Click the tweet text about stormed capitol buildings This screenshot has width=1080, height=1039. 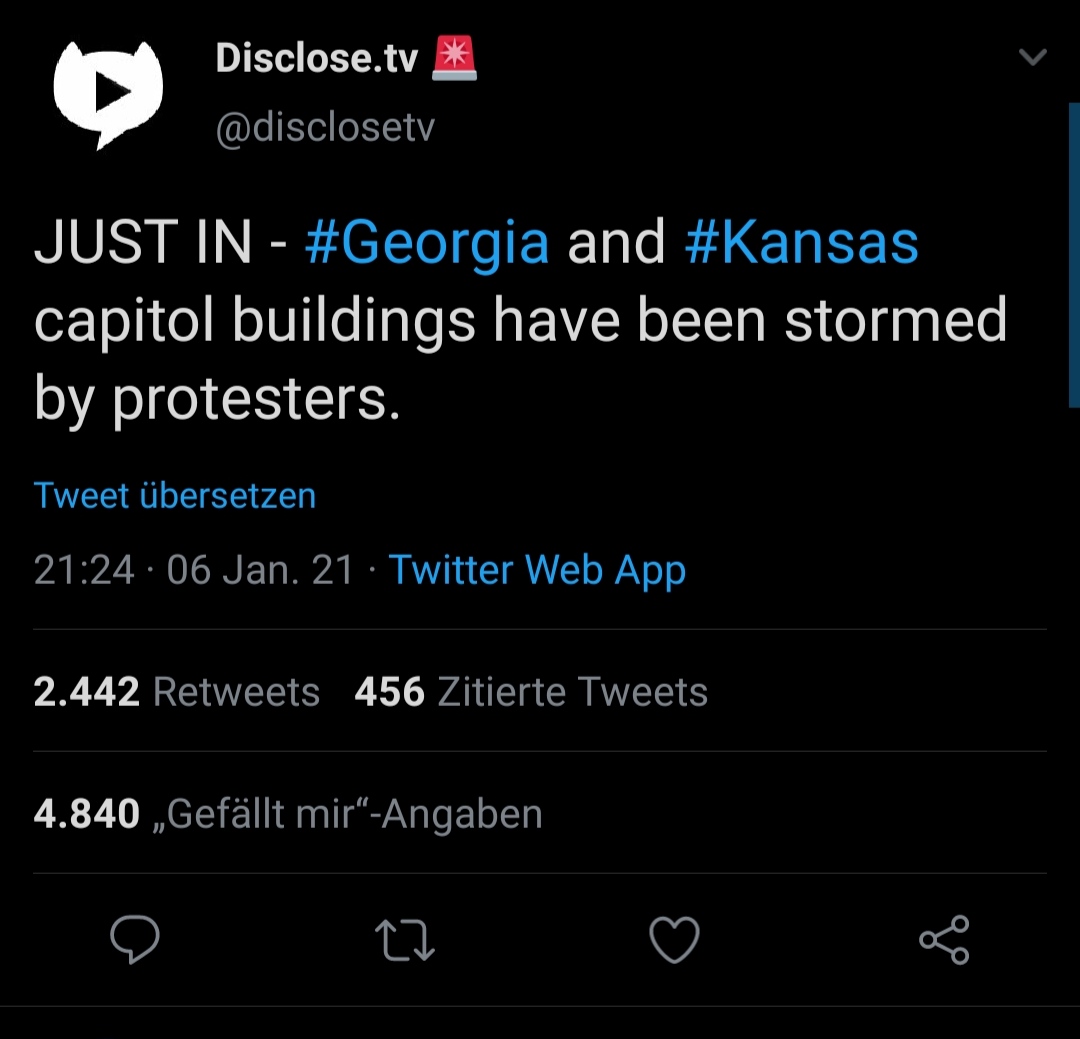tap(520, 320)
